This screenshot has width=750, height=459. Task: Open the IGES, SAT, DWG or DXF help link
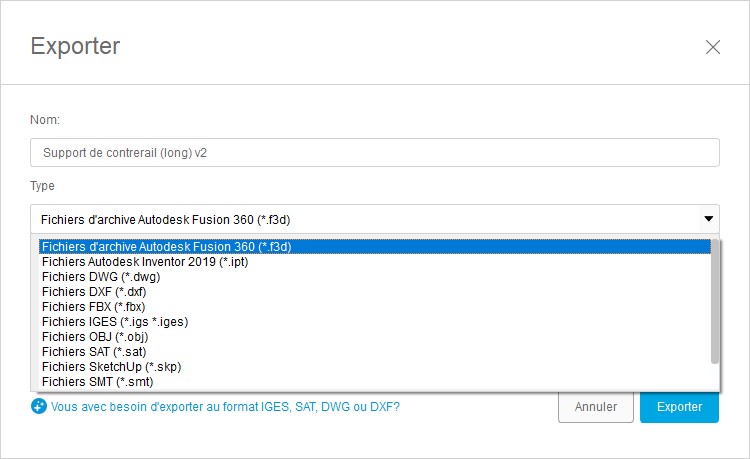225,407
